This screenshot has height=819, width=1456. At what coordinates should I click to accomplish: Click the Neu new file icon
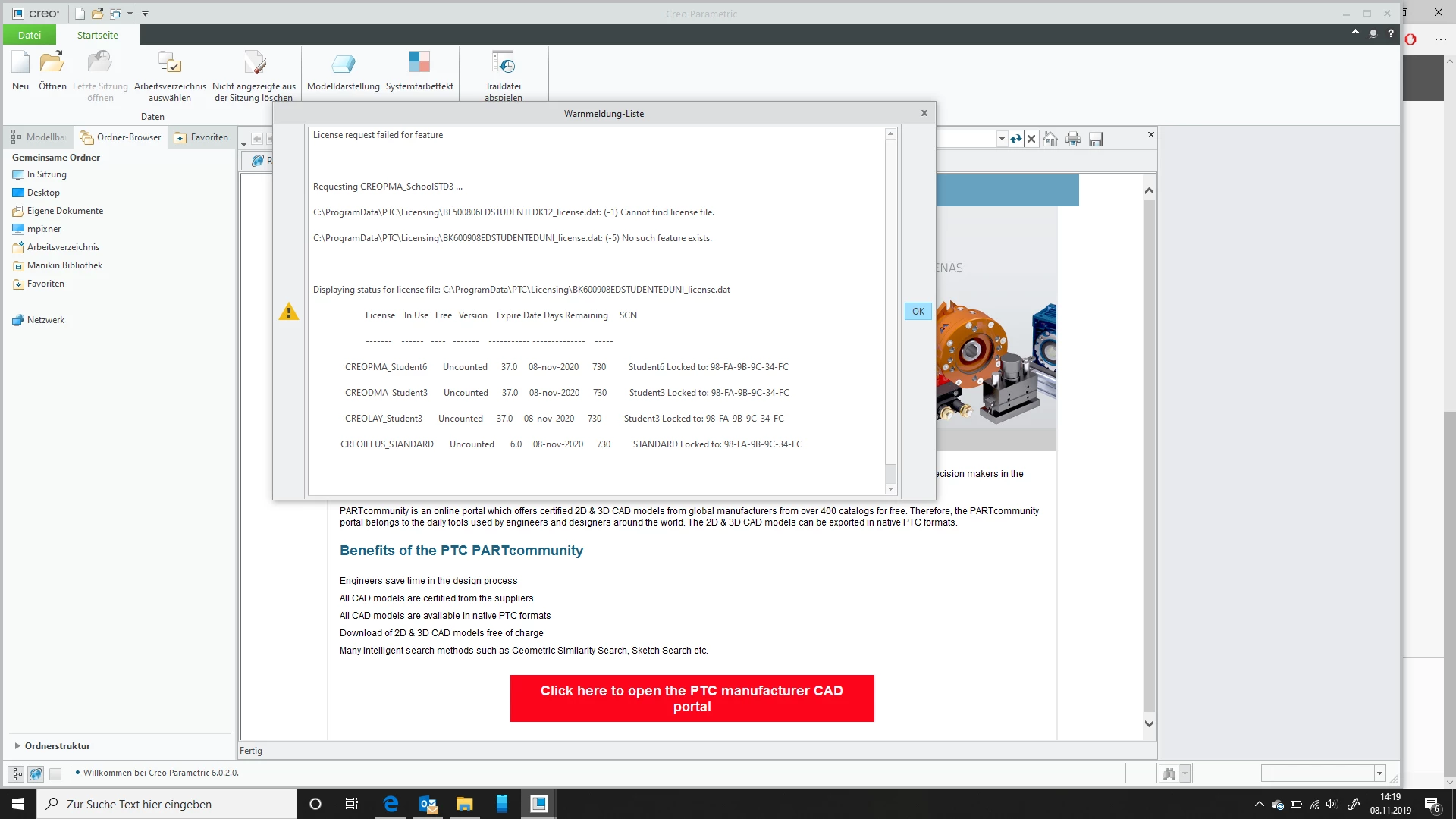point(20,64)
